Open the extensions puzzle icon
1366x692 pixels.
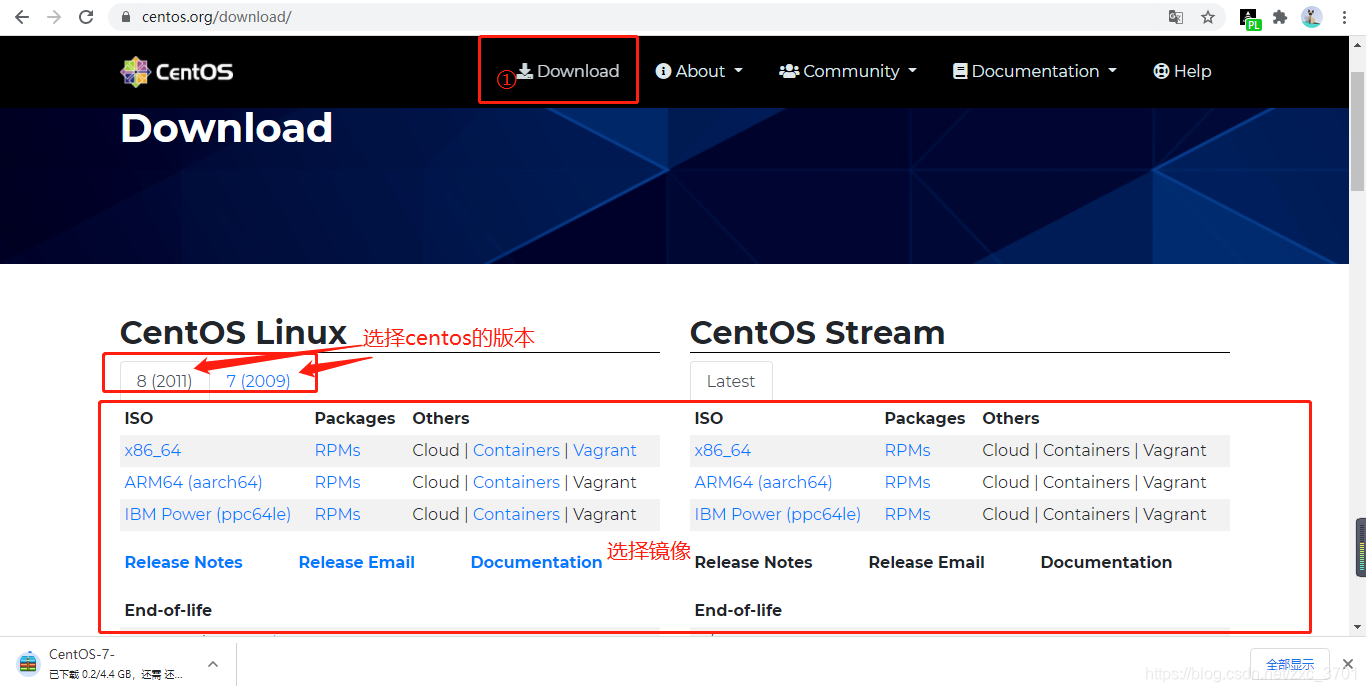1280,17
